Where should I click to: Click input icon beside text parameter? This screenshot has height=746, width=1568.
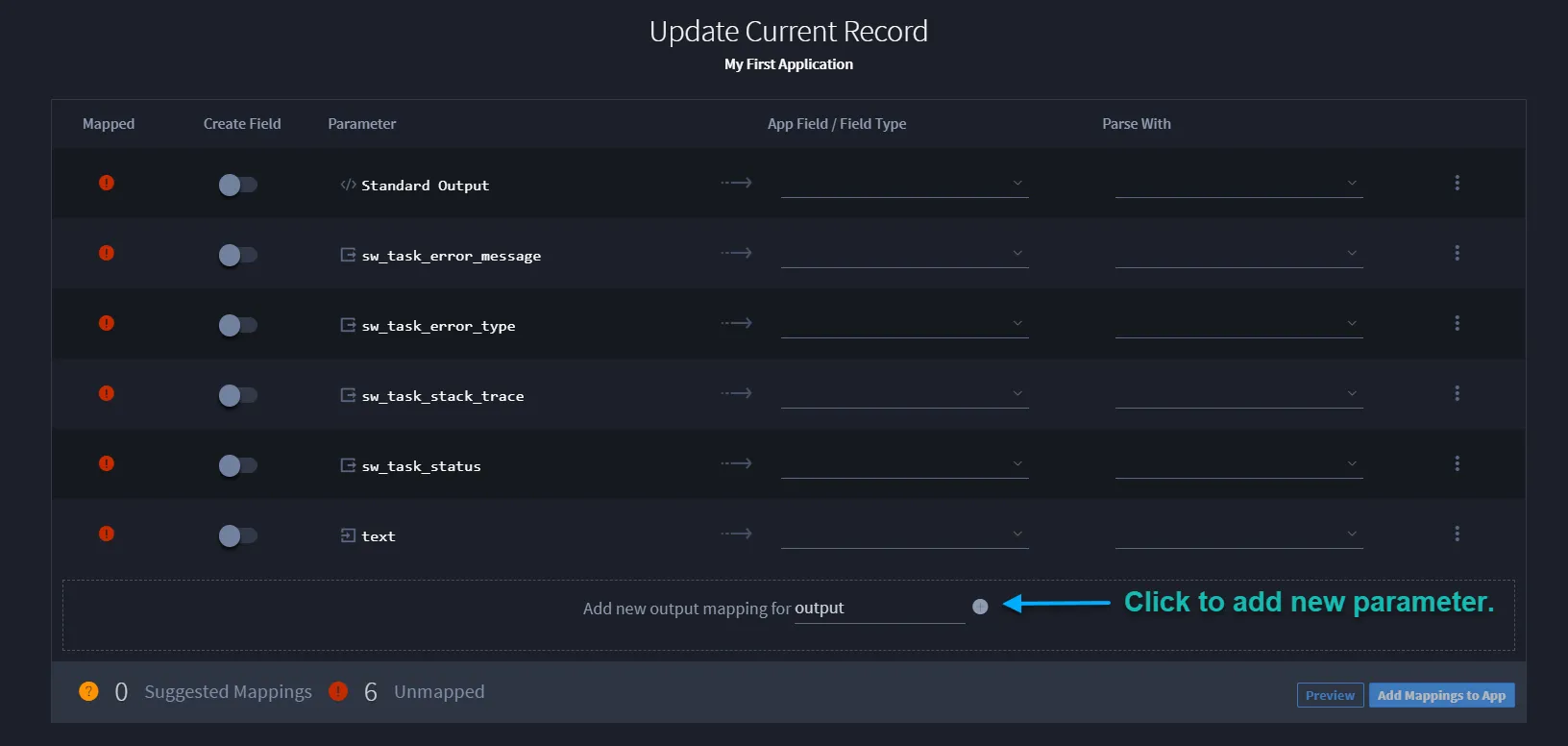coord(348,535)
